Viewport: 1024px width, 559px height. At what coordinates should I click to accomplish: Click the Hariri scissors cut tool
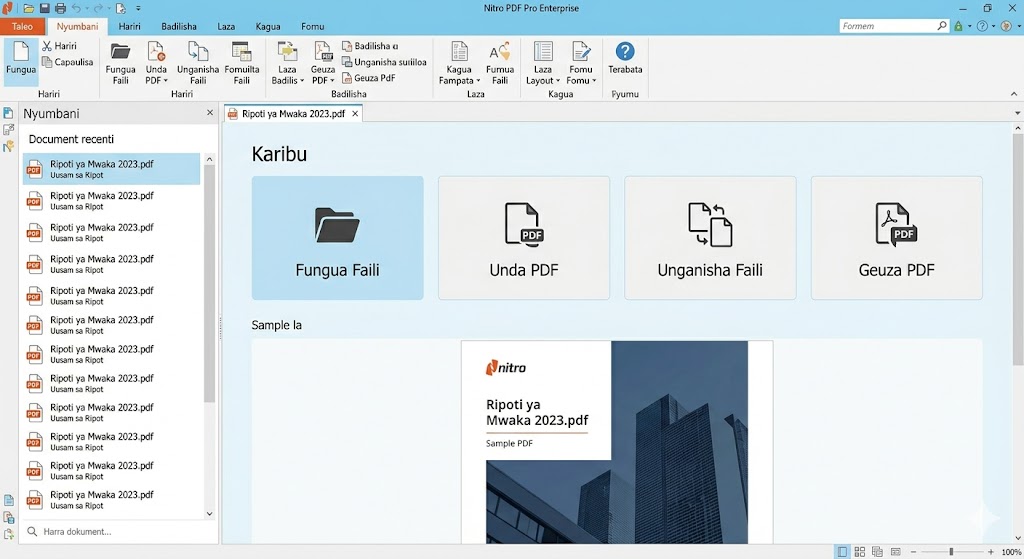pyautogui.click(x=59, y=46)
